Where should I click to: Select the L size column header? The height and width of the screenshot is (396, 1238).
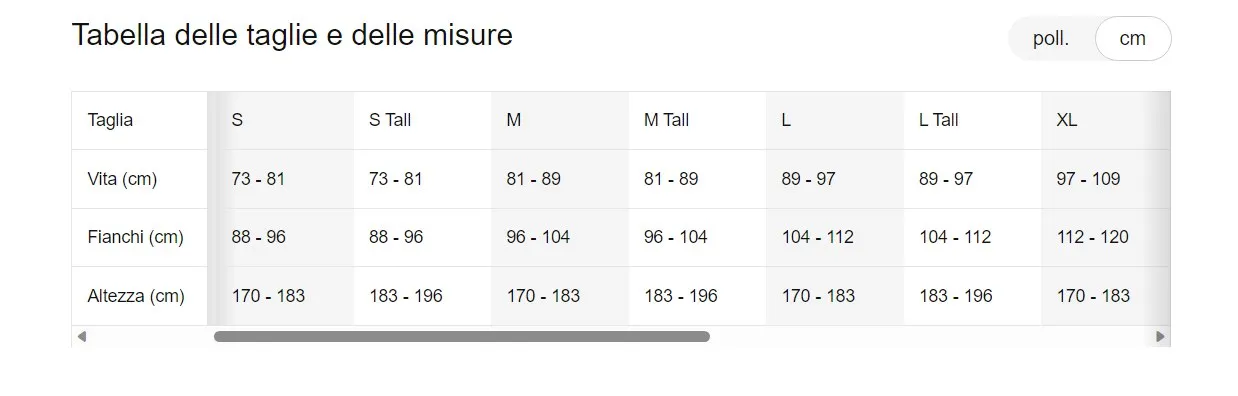click(786, 120)
